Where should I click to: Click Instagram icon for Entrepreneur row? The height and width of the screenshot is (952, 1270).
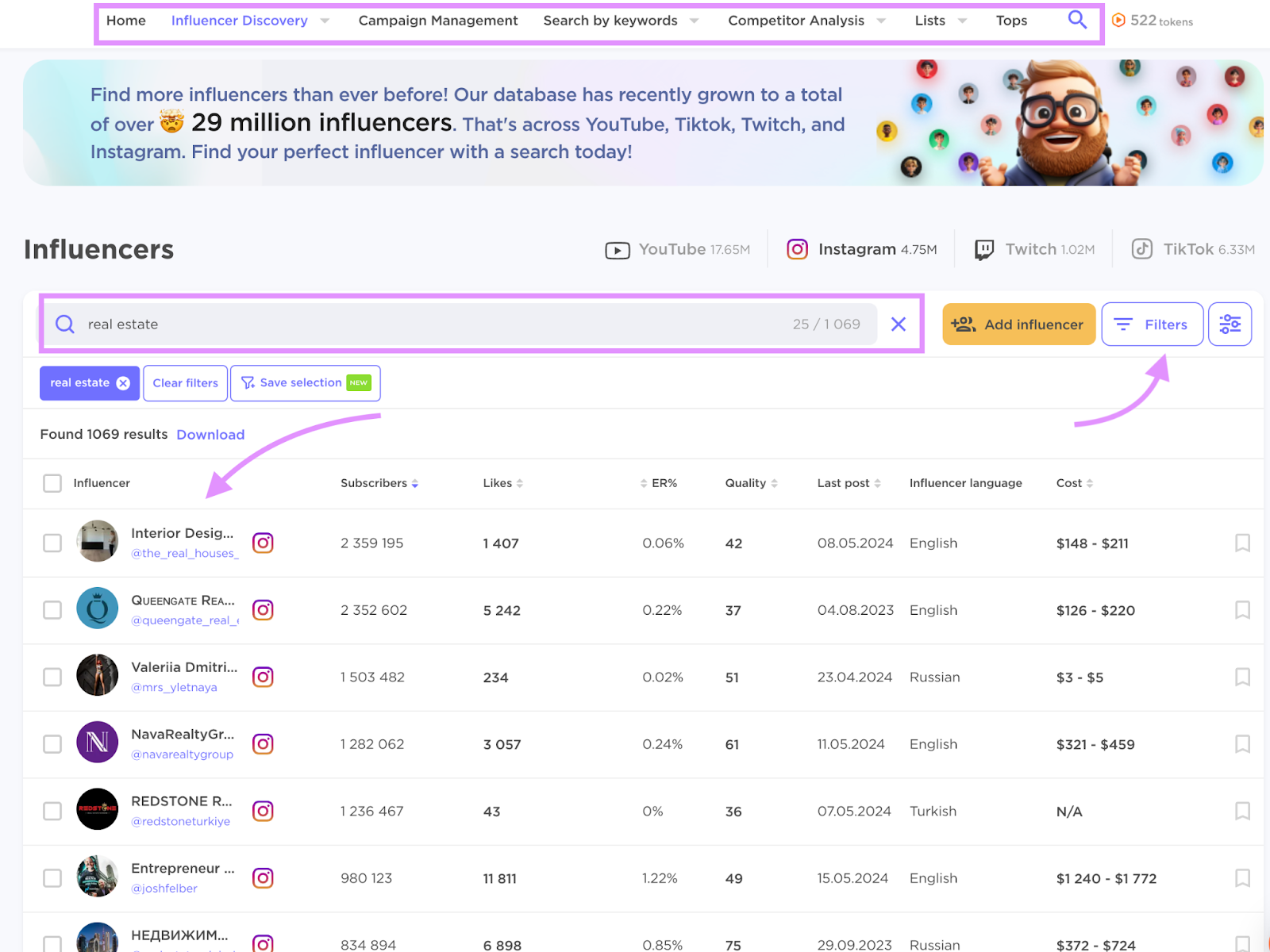point(263,878)
